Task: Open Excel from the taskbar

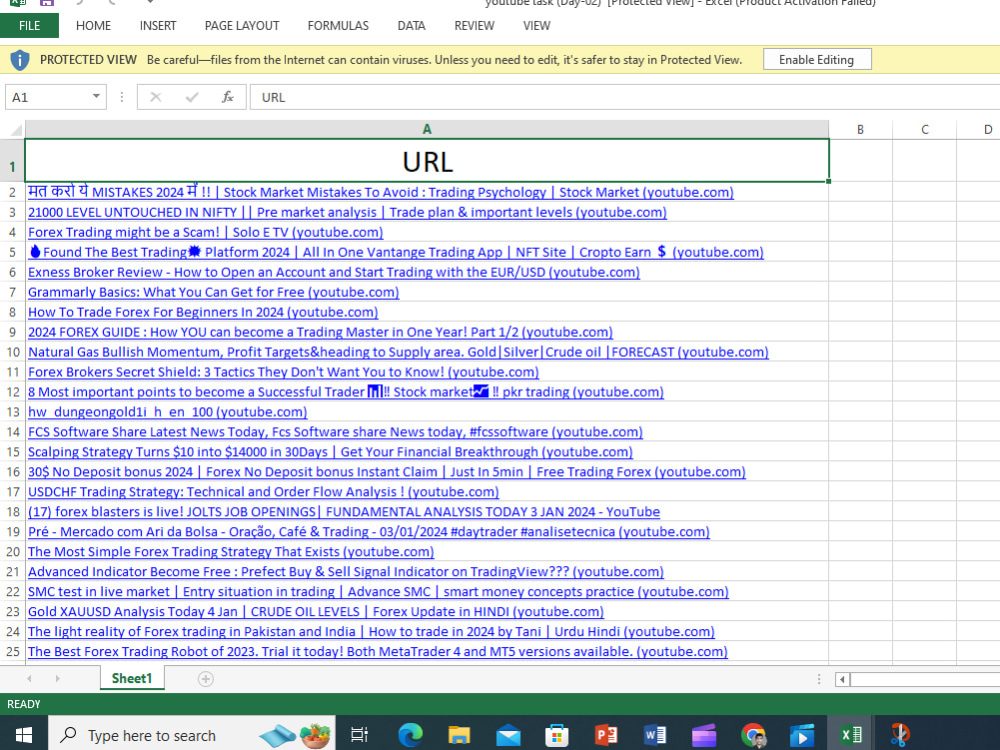Action: [849, 733]
